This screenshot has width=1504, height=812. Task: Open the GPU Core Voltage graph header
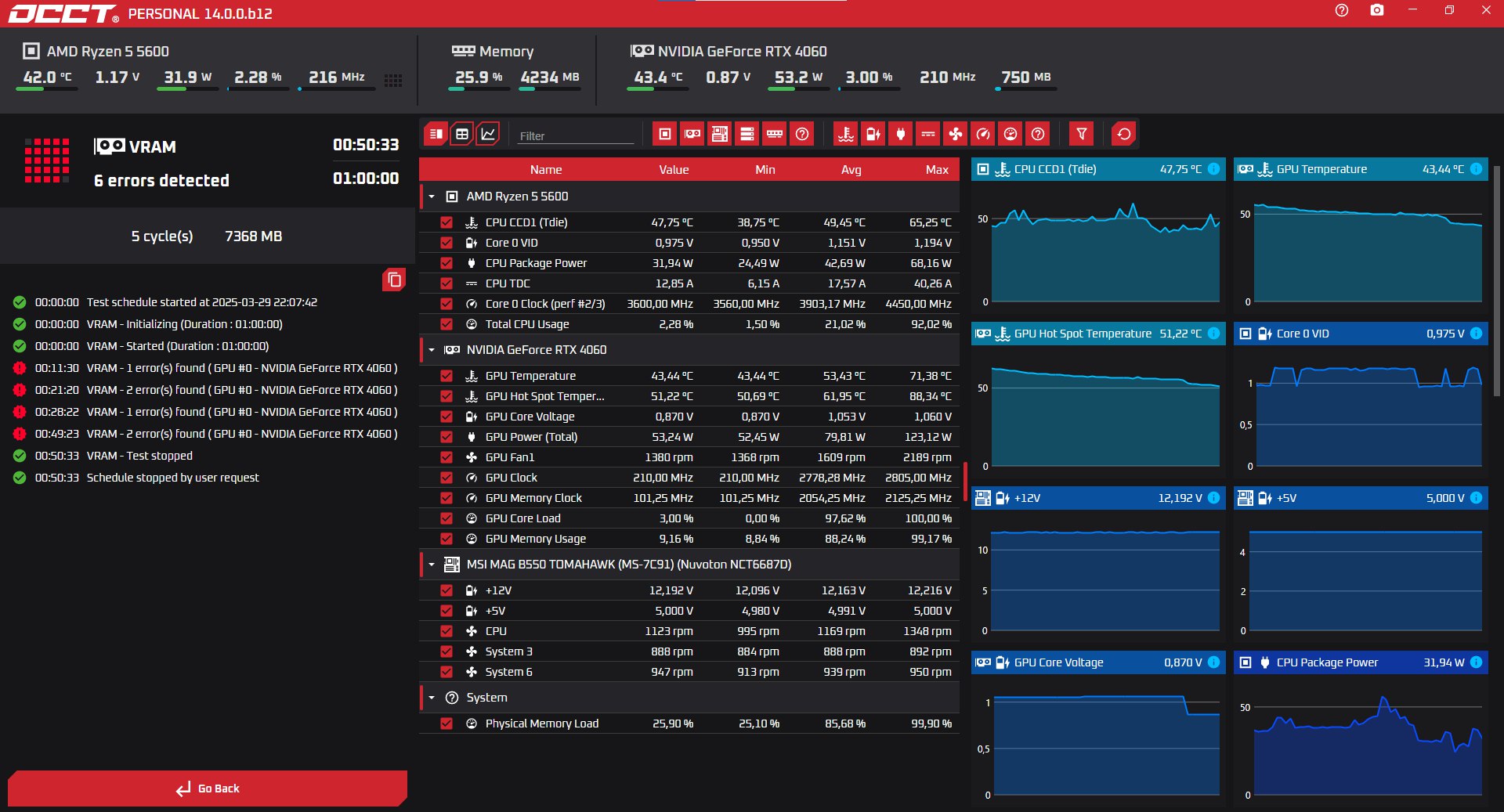point(1098,662)
